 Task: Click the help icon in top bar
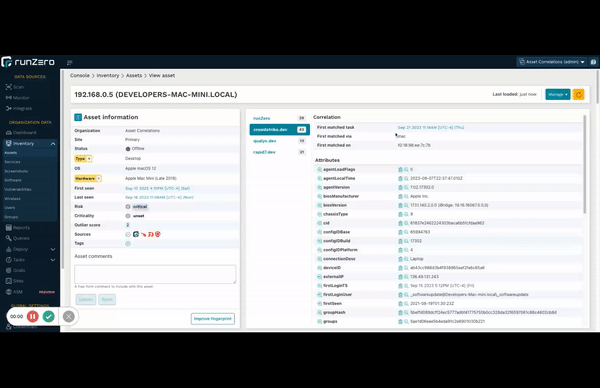point(593,62)
